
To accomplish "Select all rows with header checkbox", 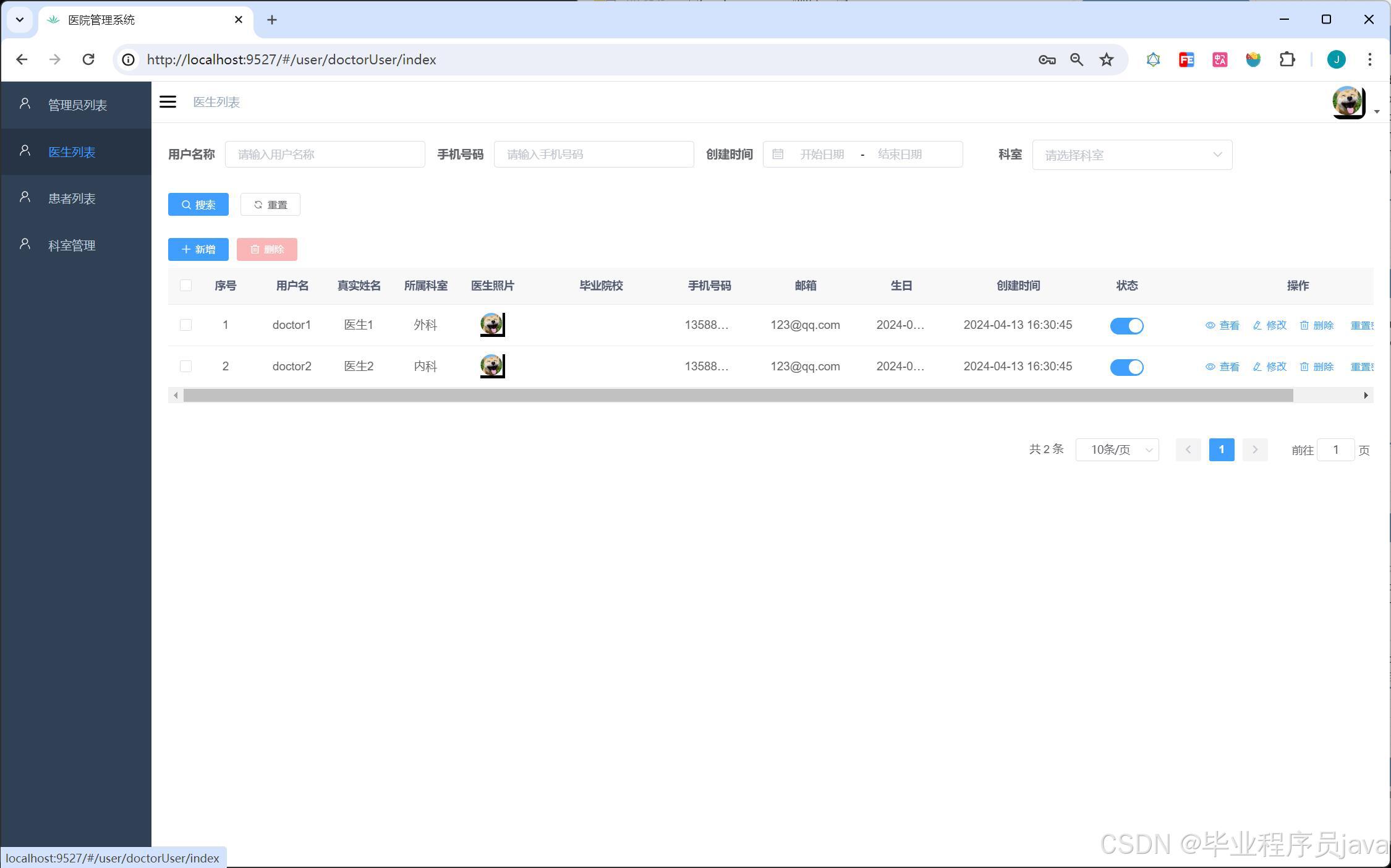I will (x=185, y=285).
